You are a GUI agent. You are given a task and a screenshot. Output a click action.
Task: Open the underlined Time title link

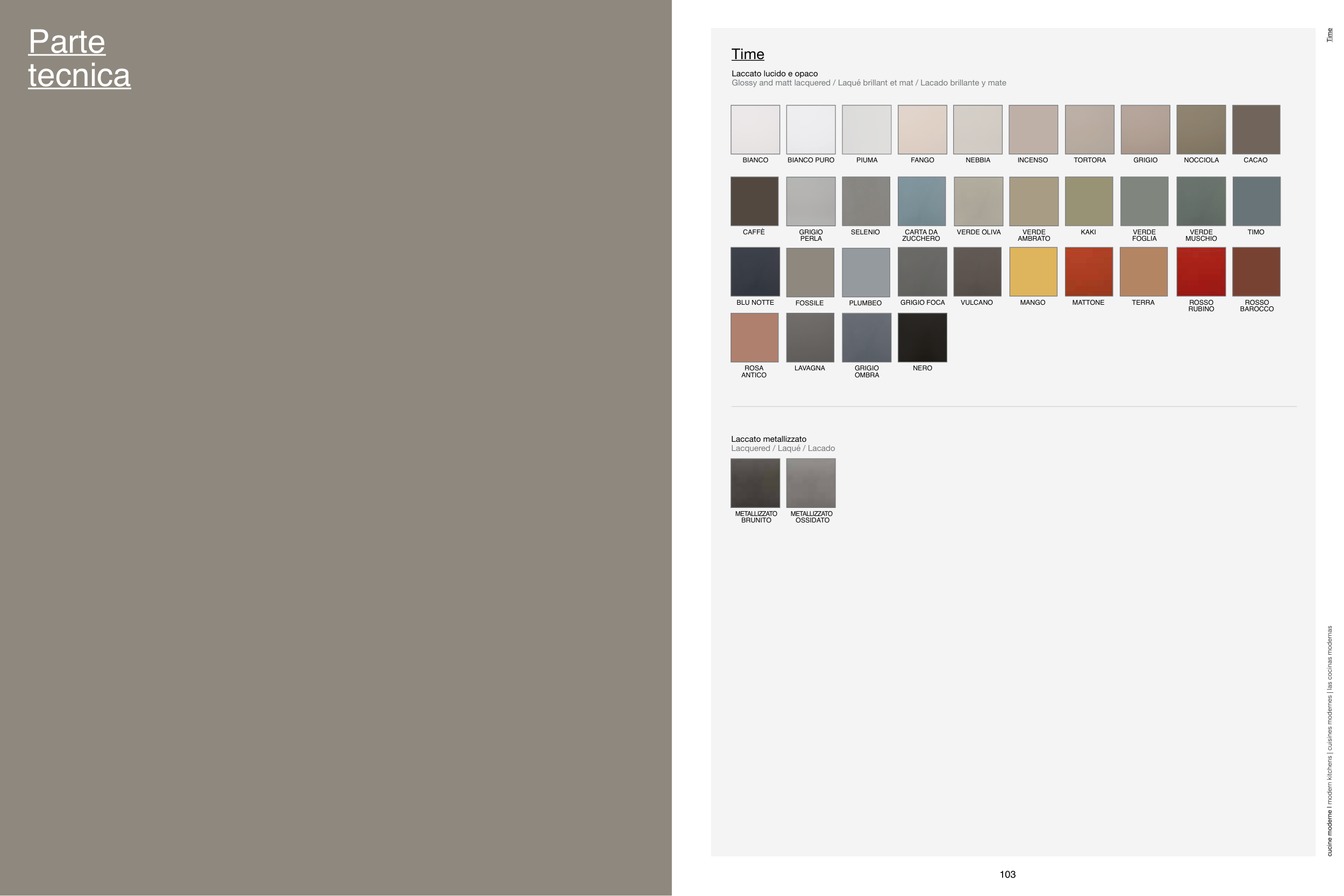coord(747,54)
